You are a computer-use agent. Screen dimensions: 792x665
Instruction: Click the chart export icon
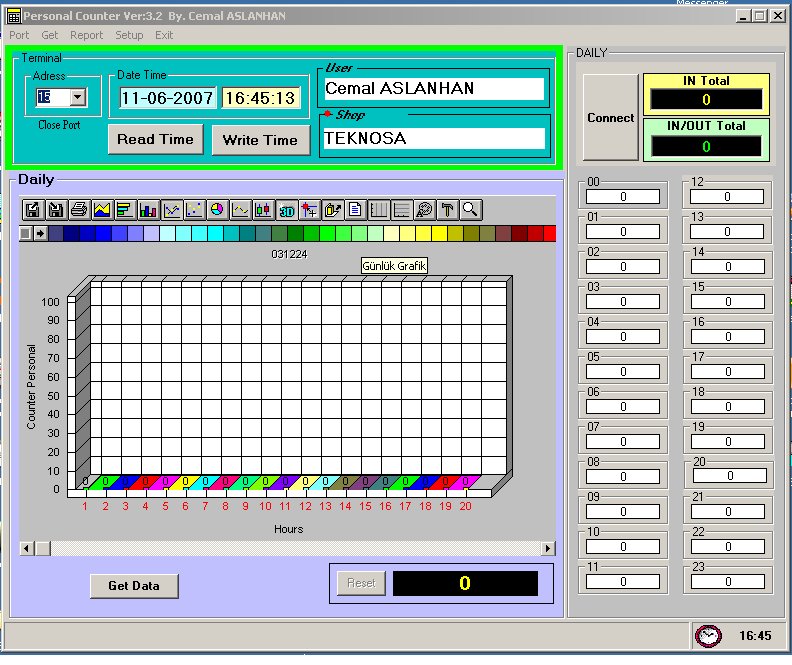(x=332, y=210)
